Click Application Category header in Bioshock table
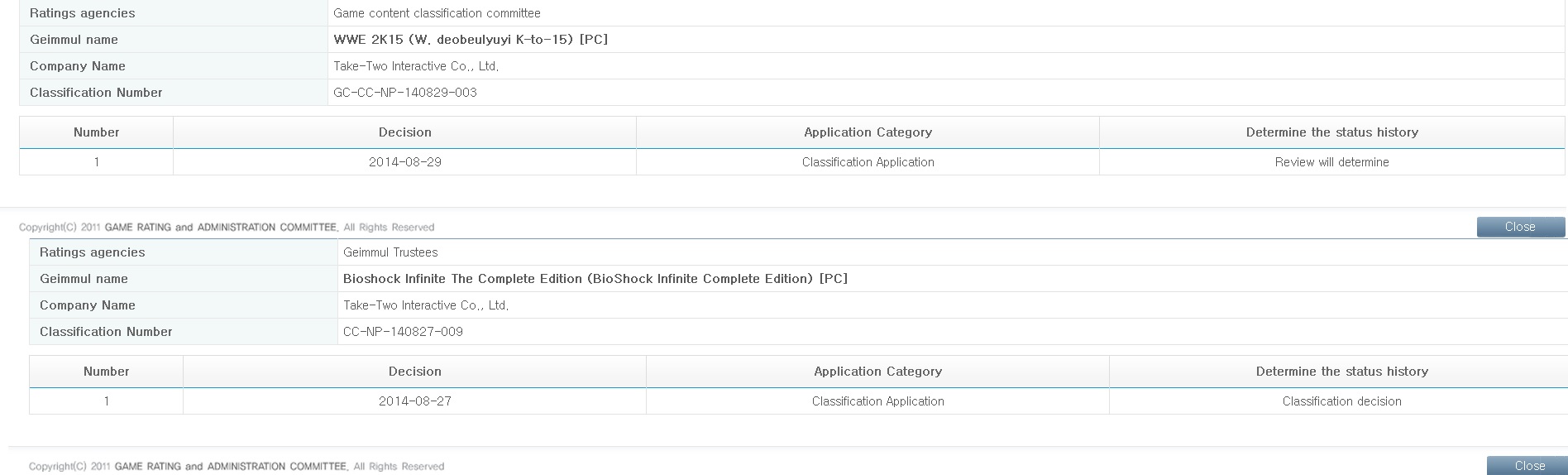Image resolution: width=1568 pixels, height=475 pixels. click(x=877, y=372)
